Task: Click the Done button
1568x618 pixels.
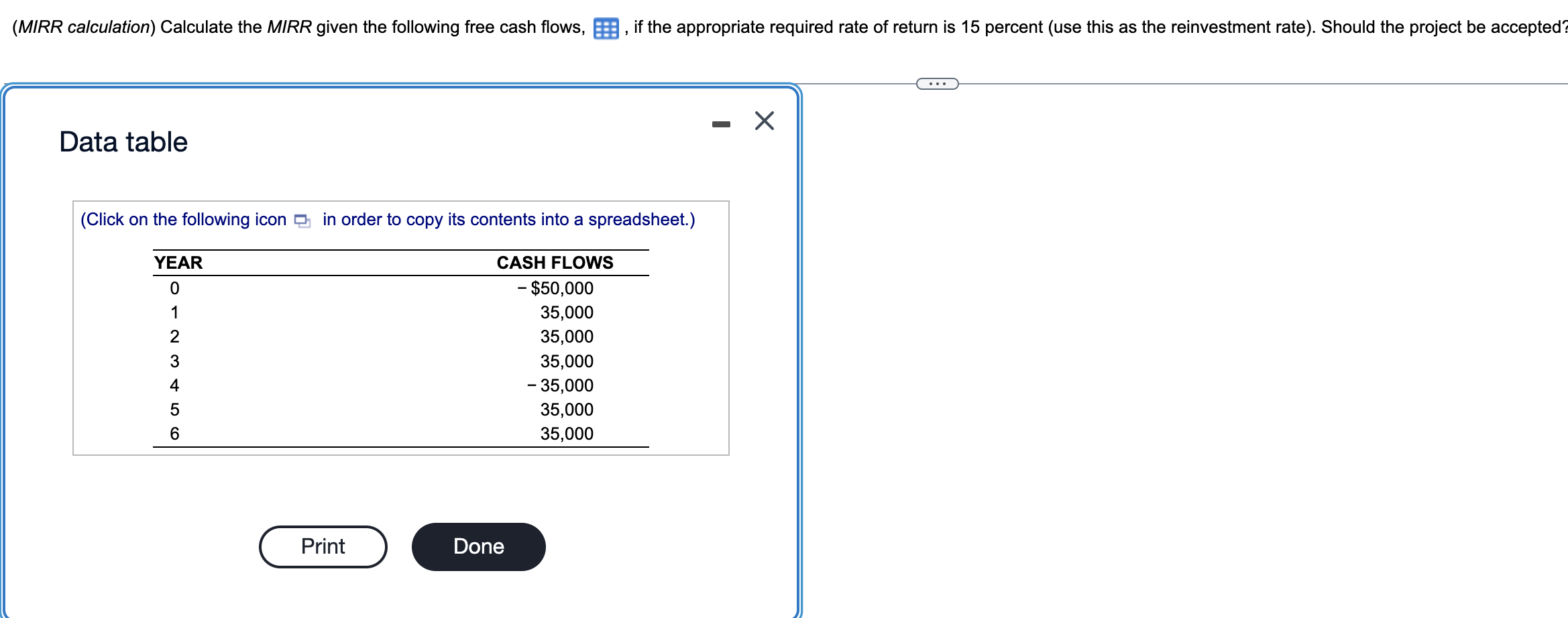Action: click(x=478, y=546)
